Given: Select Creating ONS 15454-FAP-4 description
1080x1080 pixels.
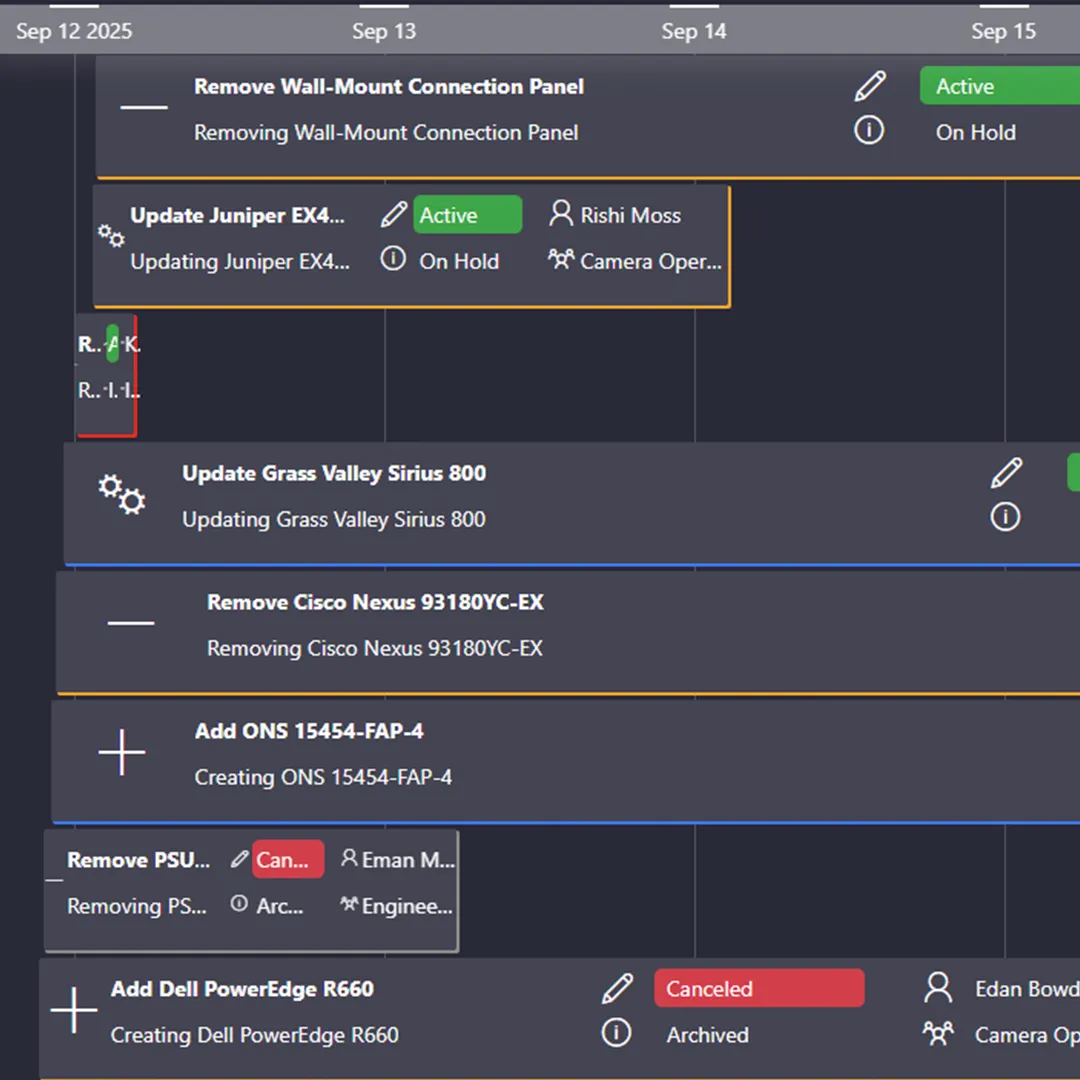Looking at the screenshot, I should click(x=323, y=777).
